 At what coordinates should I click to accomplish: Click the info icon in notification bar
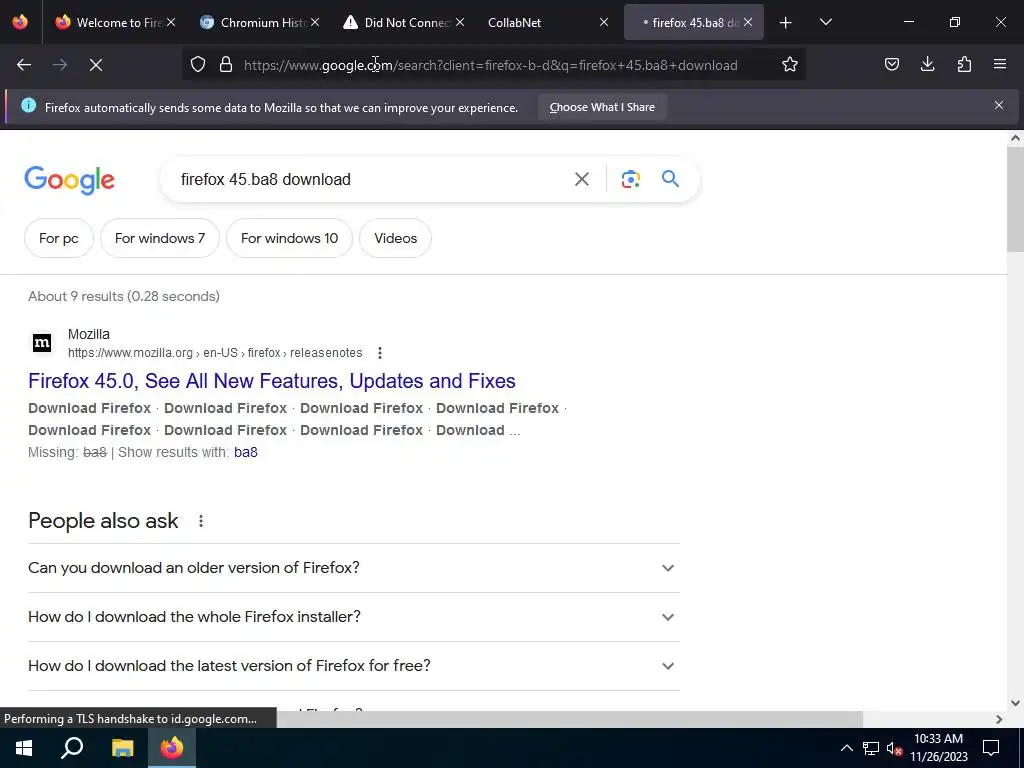[x=28, y=105]
